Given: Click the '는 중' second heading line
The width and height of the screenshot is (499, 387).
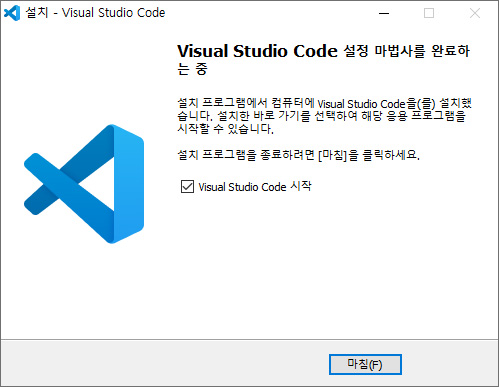Looking at the screenshot, I should [x=192, y=69].
